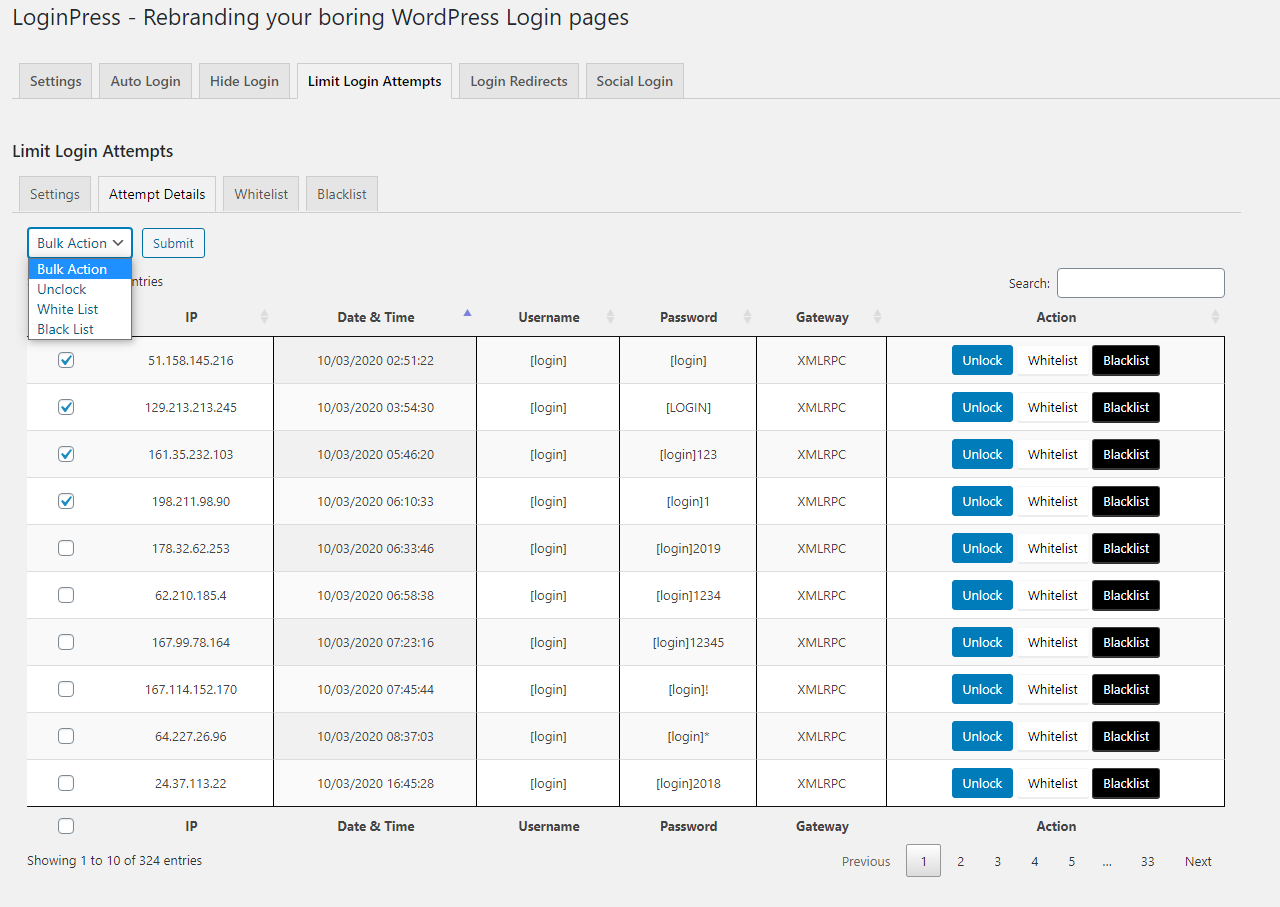Check the row for IP 62.210.185.4
1280x907 pixels.
click(66, 595)
